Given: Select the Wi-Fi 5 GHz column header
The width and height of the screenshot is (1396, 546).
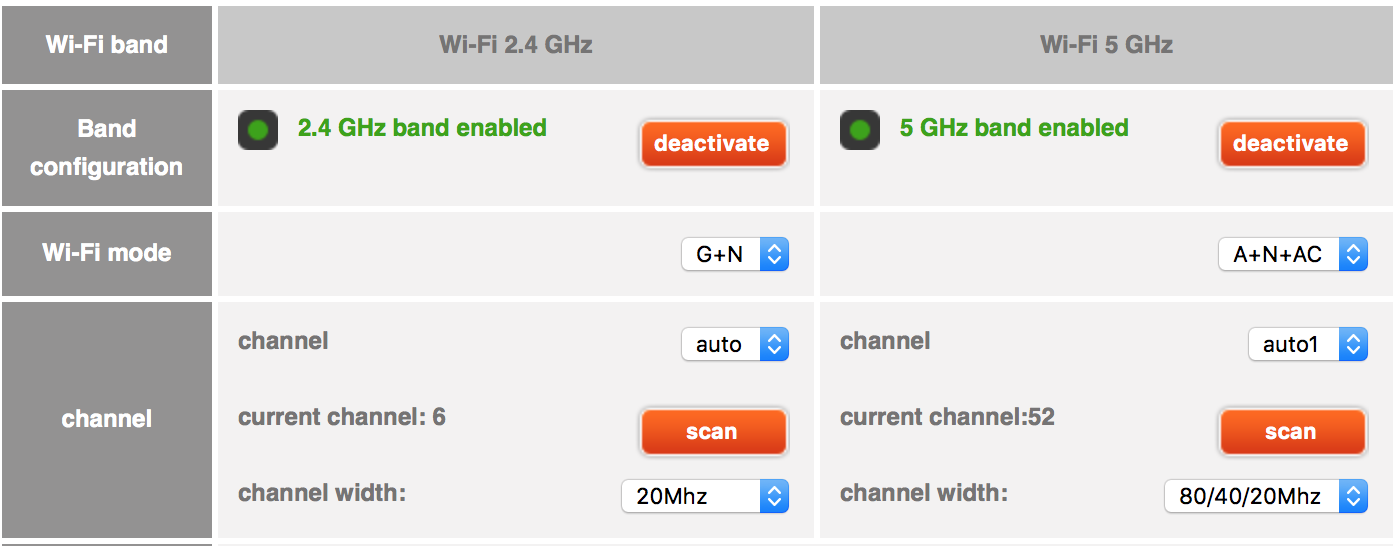Looking at the screenshot, I should click(1106, 45).
